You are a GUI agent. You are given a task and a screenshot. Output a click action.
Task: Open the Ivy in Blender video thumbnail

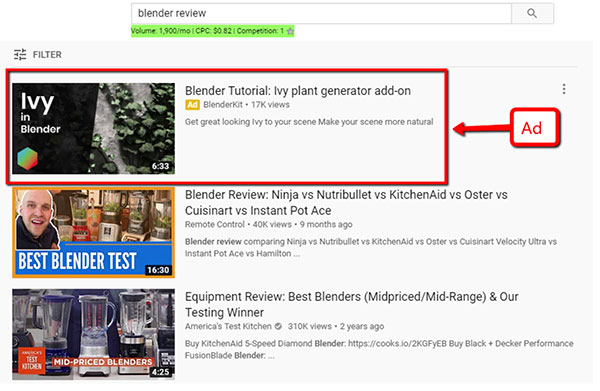tap(93, 129)
